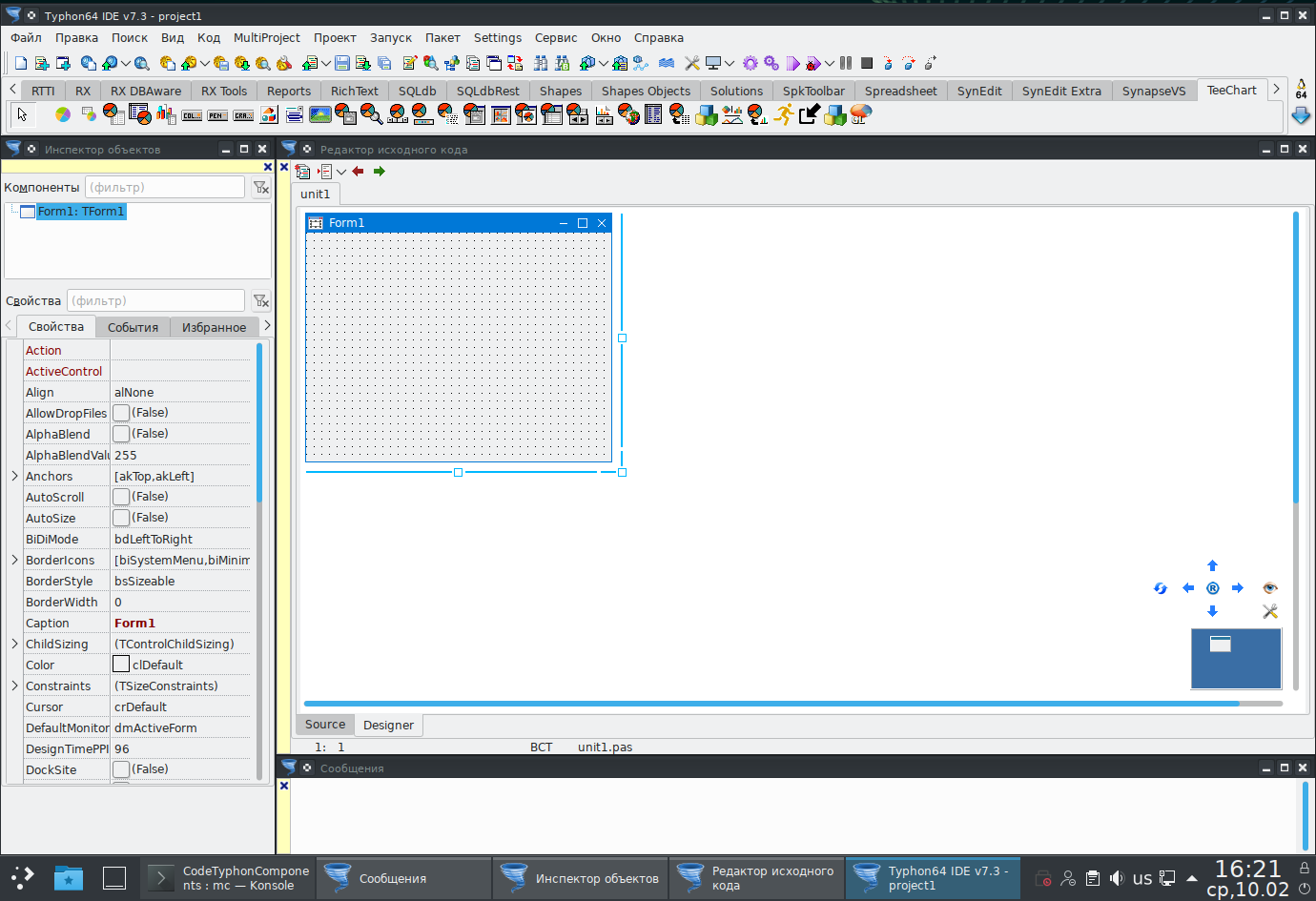1316x901 pixels.
Task: Open the Запуск menu
Action: (391, 38)
